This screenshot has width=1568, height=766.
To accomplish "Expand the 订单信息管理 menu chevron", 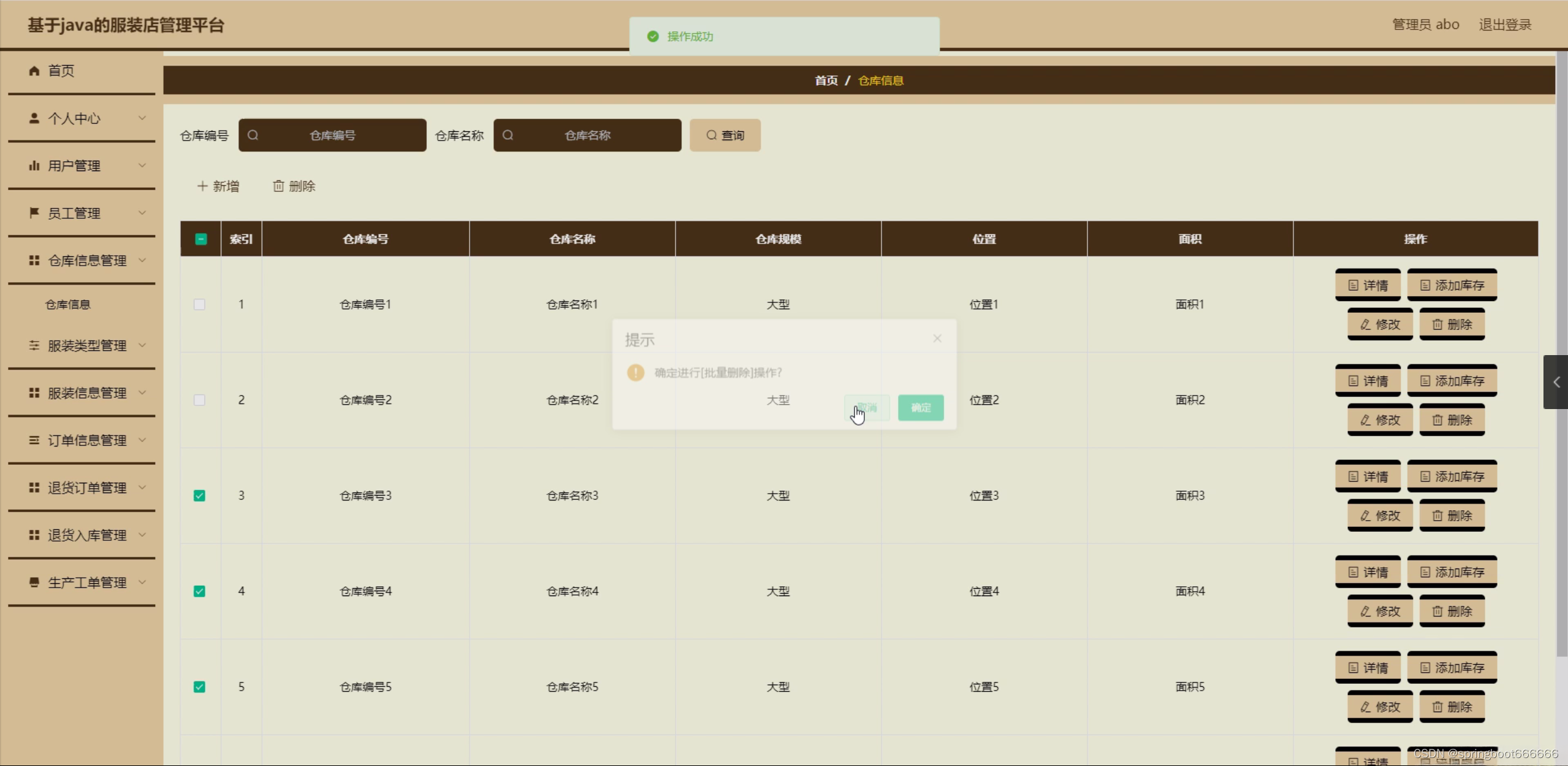I will point(142,440).
